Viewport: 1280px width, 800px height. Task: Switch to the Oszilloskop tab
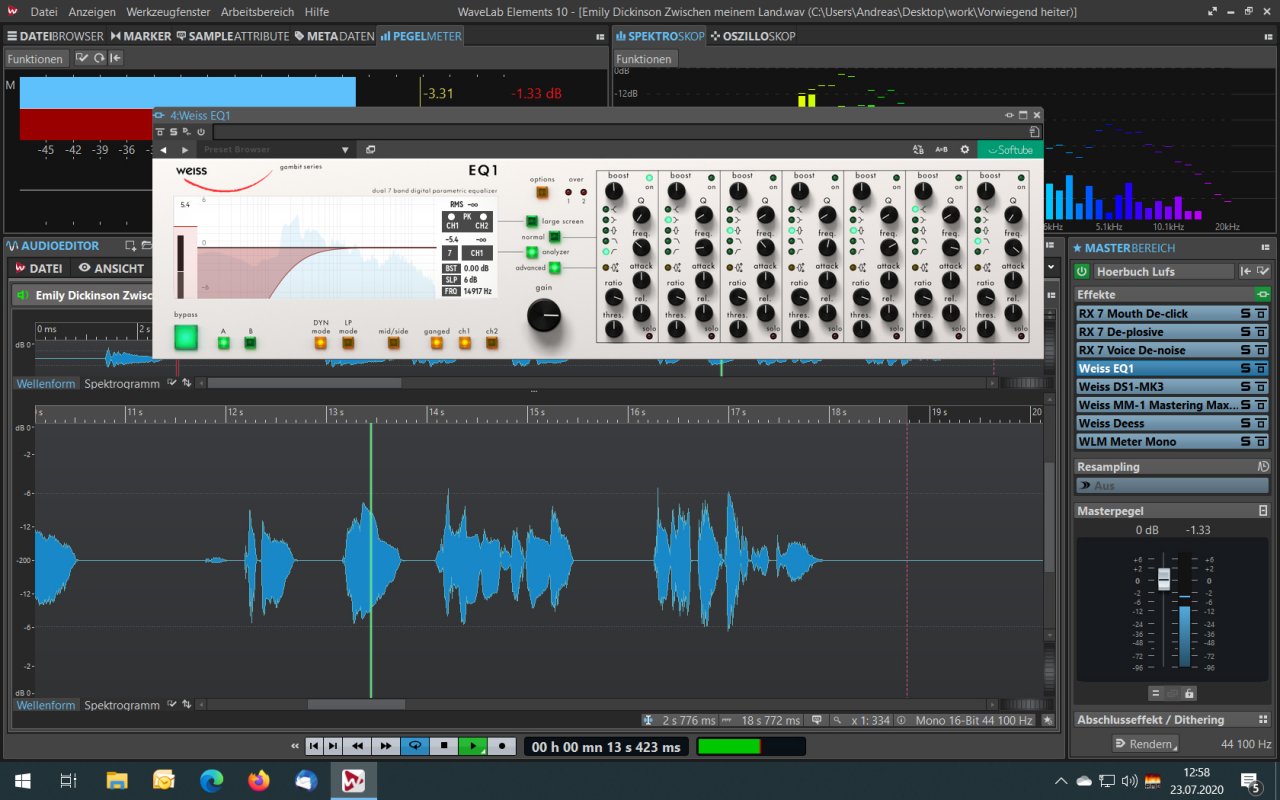tap(753, 36)
